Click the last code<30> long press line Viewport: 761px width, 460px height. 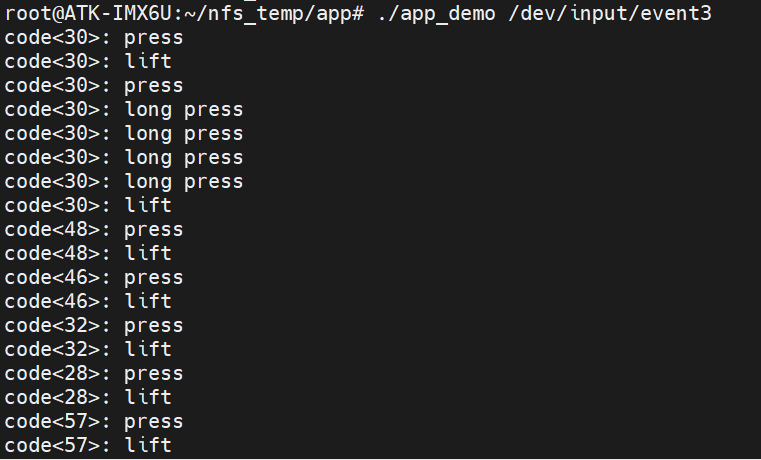(124, 182)
